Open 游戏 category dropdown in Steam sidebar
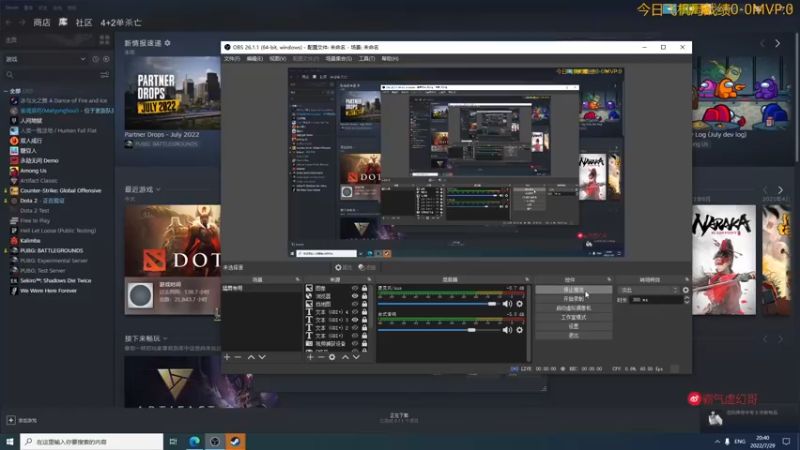This screenshot has width=800, height=450. click(45, 59)
